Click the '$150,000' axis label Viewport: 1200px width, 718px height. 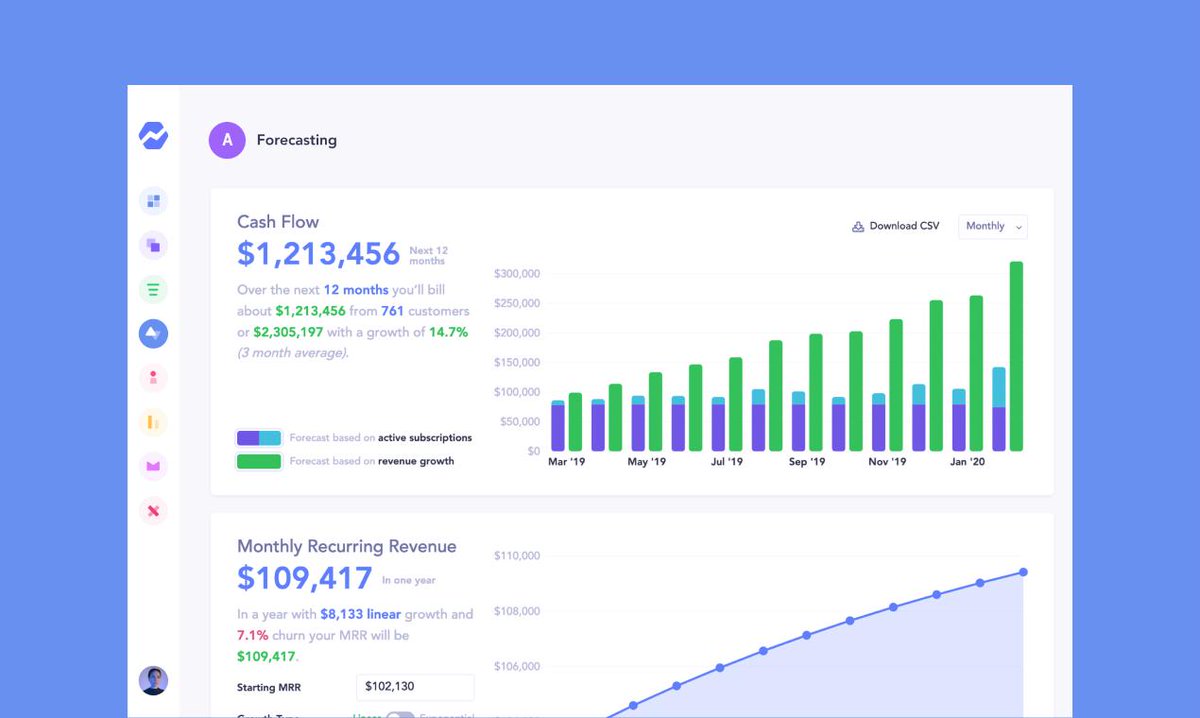pyautogui.click(x=517, y=362)
